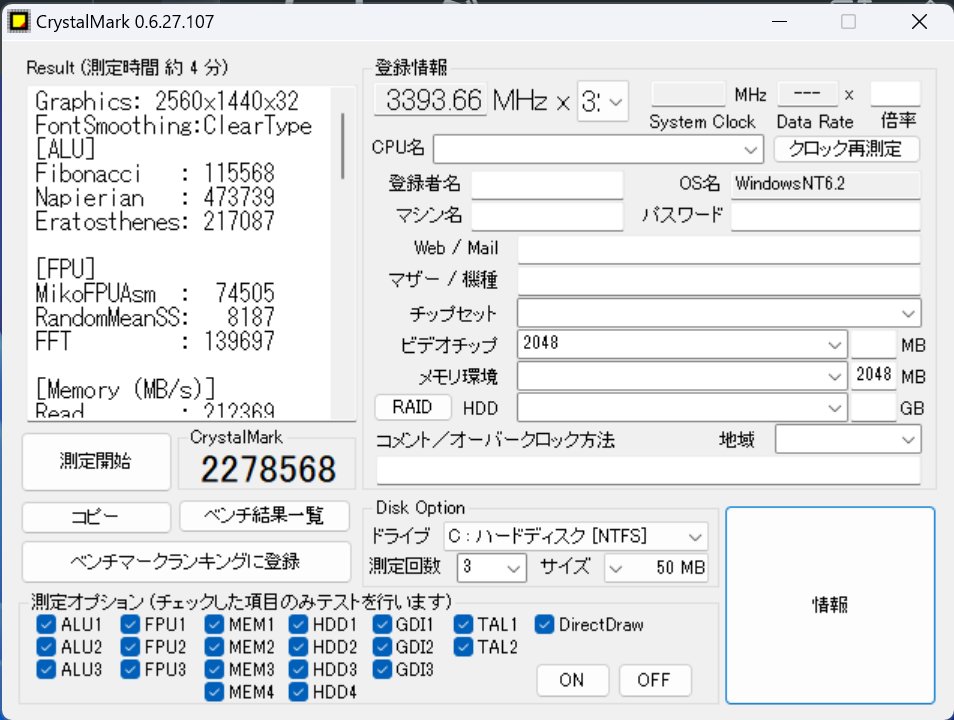954x720 pixels.
Task: Toggle the ALU3 test option
Action: (46, 669)
